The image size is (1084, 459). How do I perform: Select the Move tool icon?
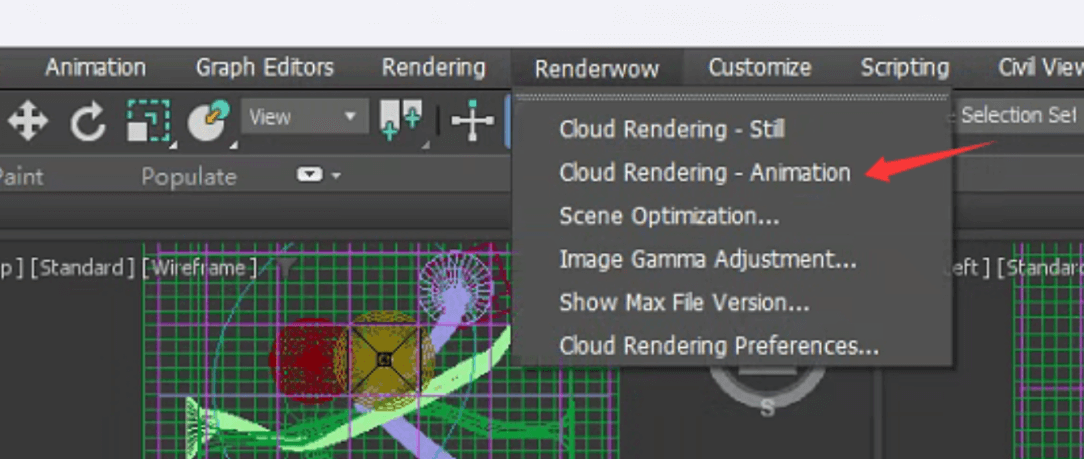(28, 122)
